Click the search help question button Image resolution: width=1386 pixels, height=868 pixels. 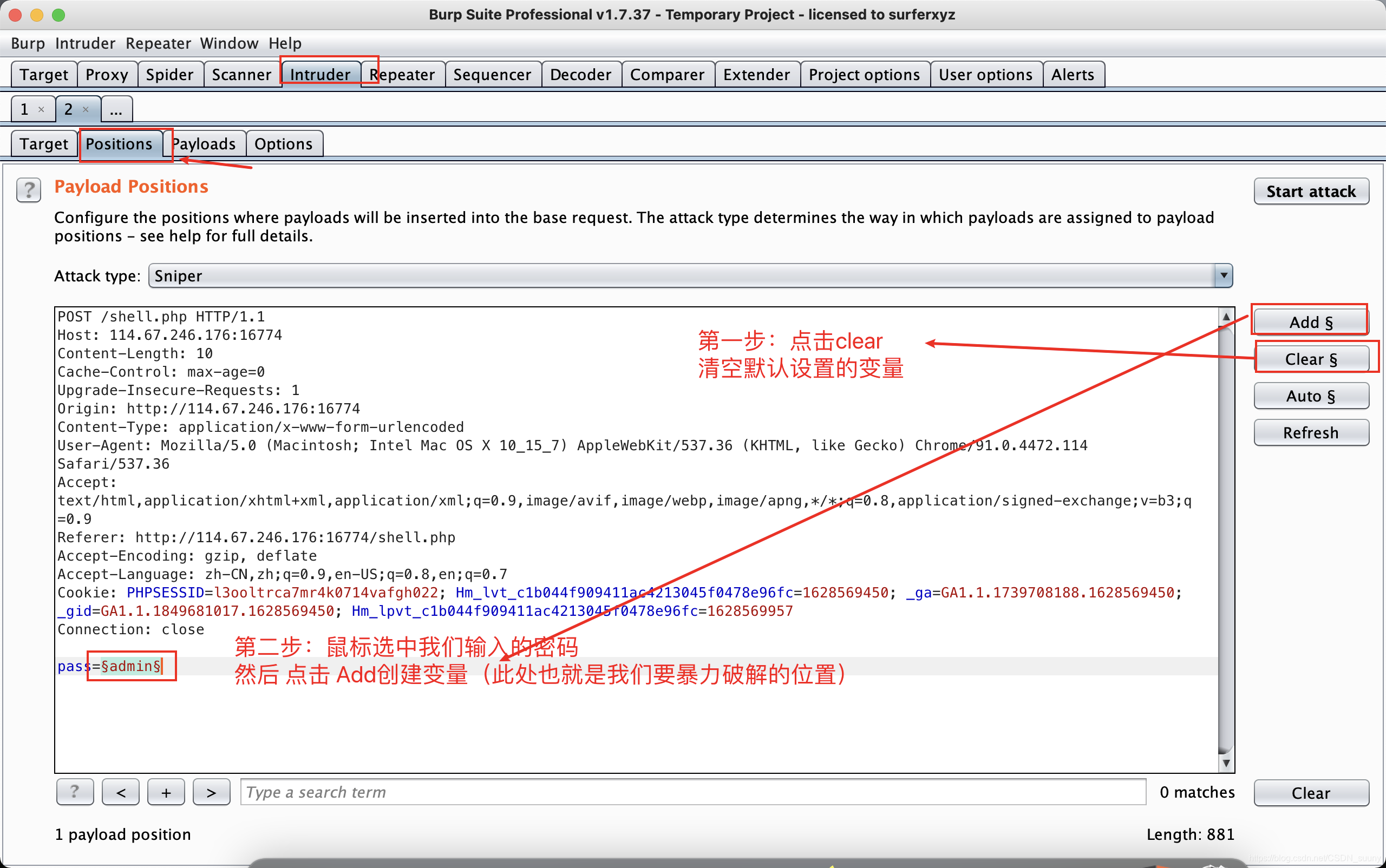(x=75, y=792)
